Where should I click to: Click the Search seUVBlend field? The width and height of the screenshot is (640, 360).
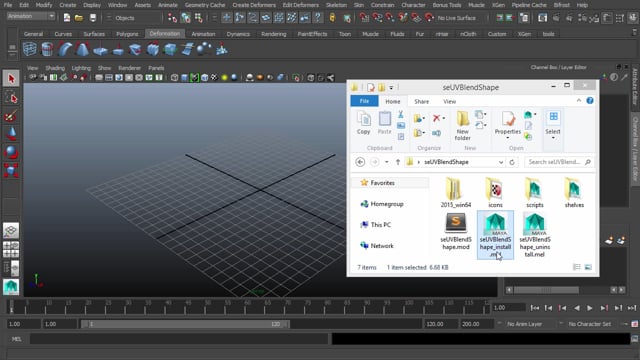(x=558, y=162)
